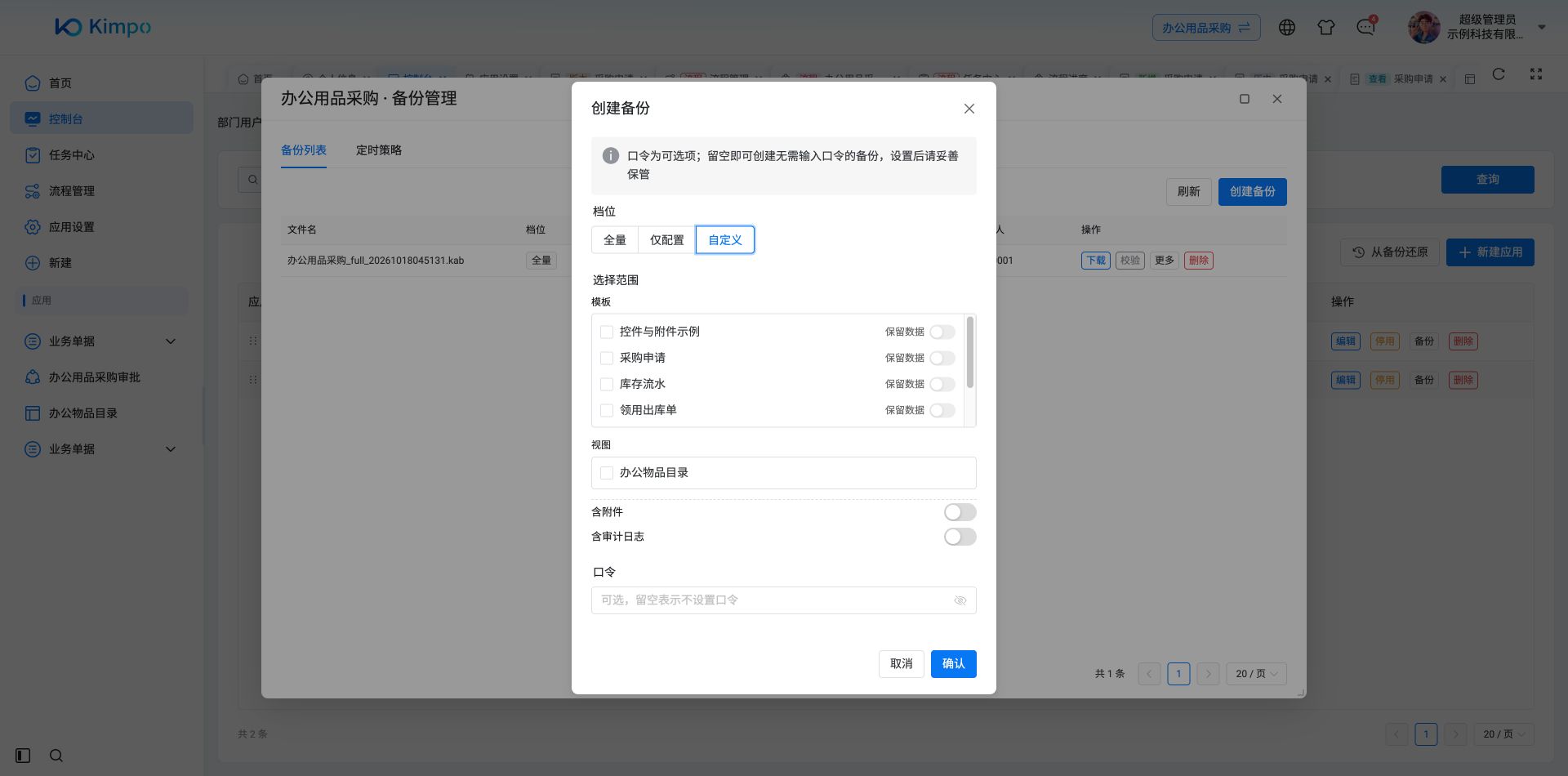Check the 办公物品目录 view
Image resolution: width=1568 pixels, height=776 pixels.
pyautogui.click(x=607, y=473)
